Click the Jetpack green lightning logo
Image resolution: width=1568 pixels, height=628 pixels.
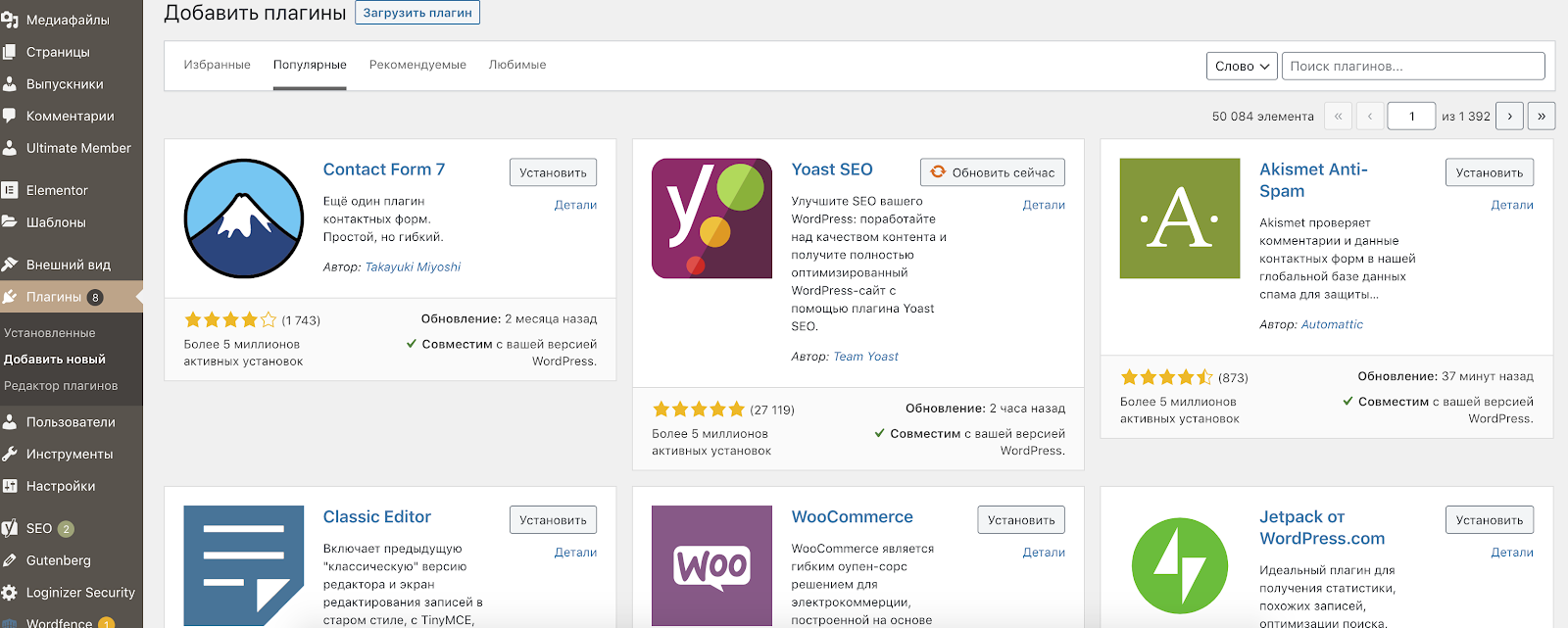pos(1180,565)
